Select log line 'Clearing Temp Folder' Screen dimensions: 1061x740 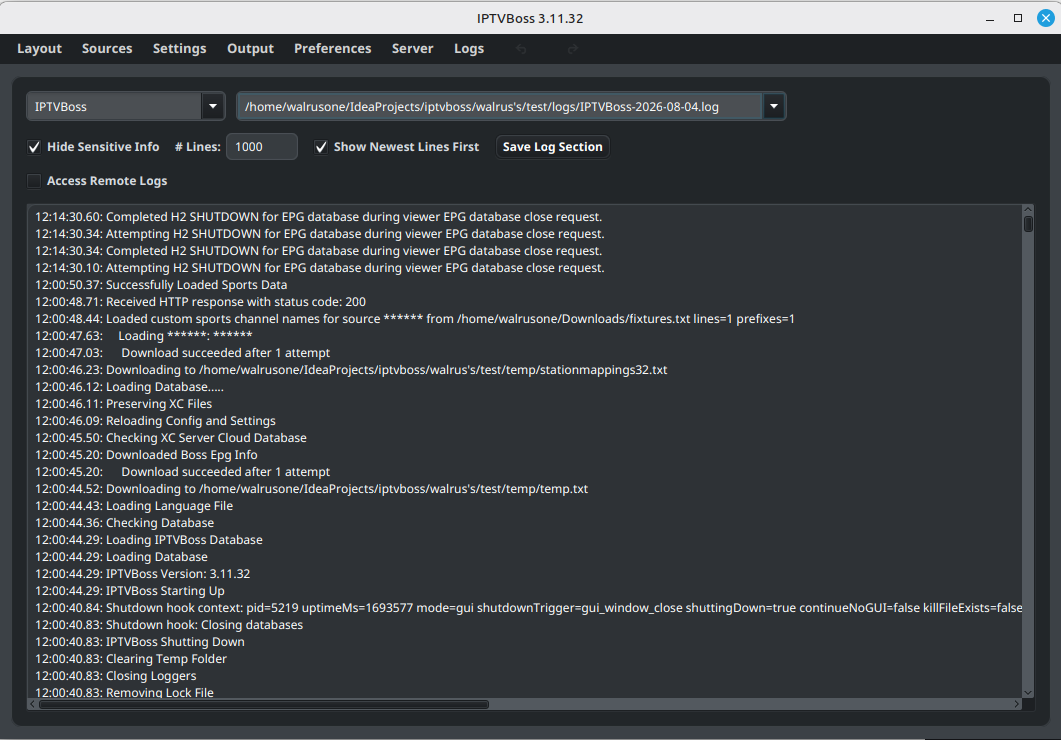pos(131,659)
